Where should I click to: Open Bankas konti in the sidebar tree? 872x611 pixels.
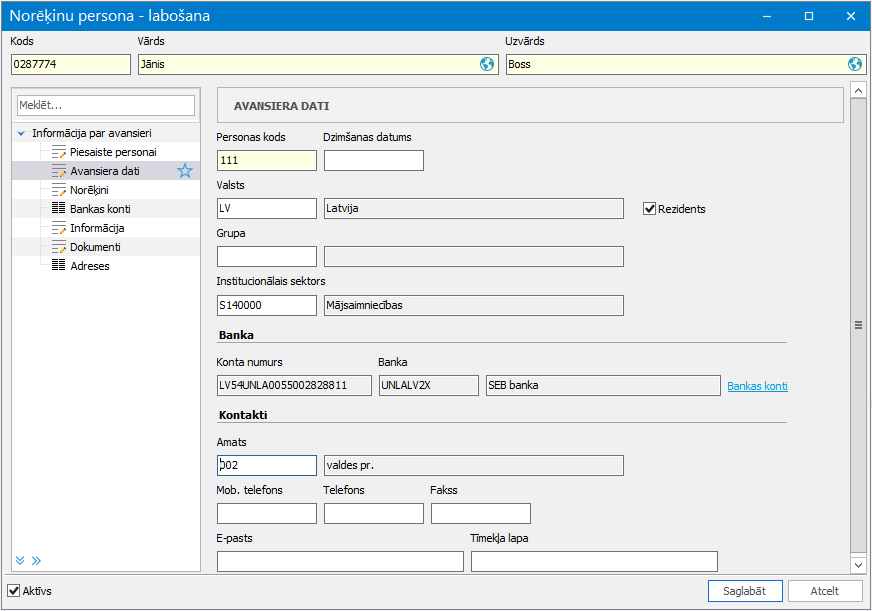(100, 209)
